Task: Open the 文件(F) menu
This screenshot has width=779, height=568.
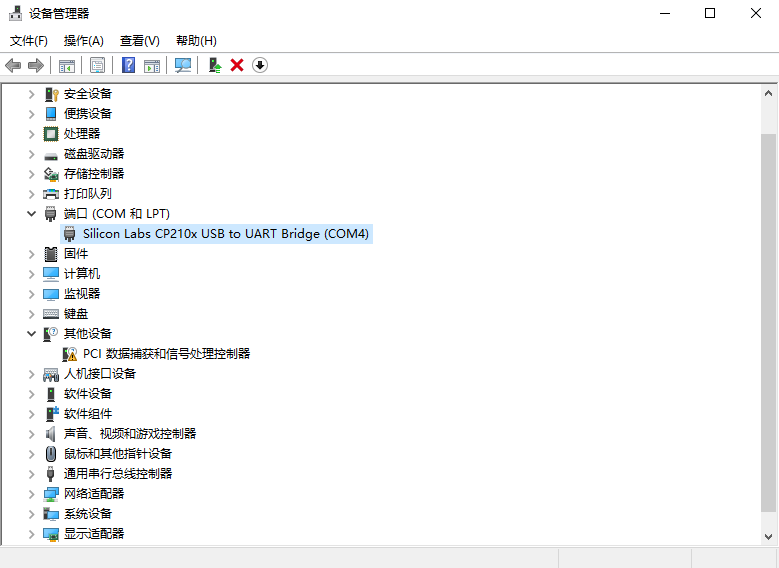Action: pos(29,41)
